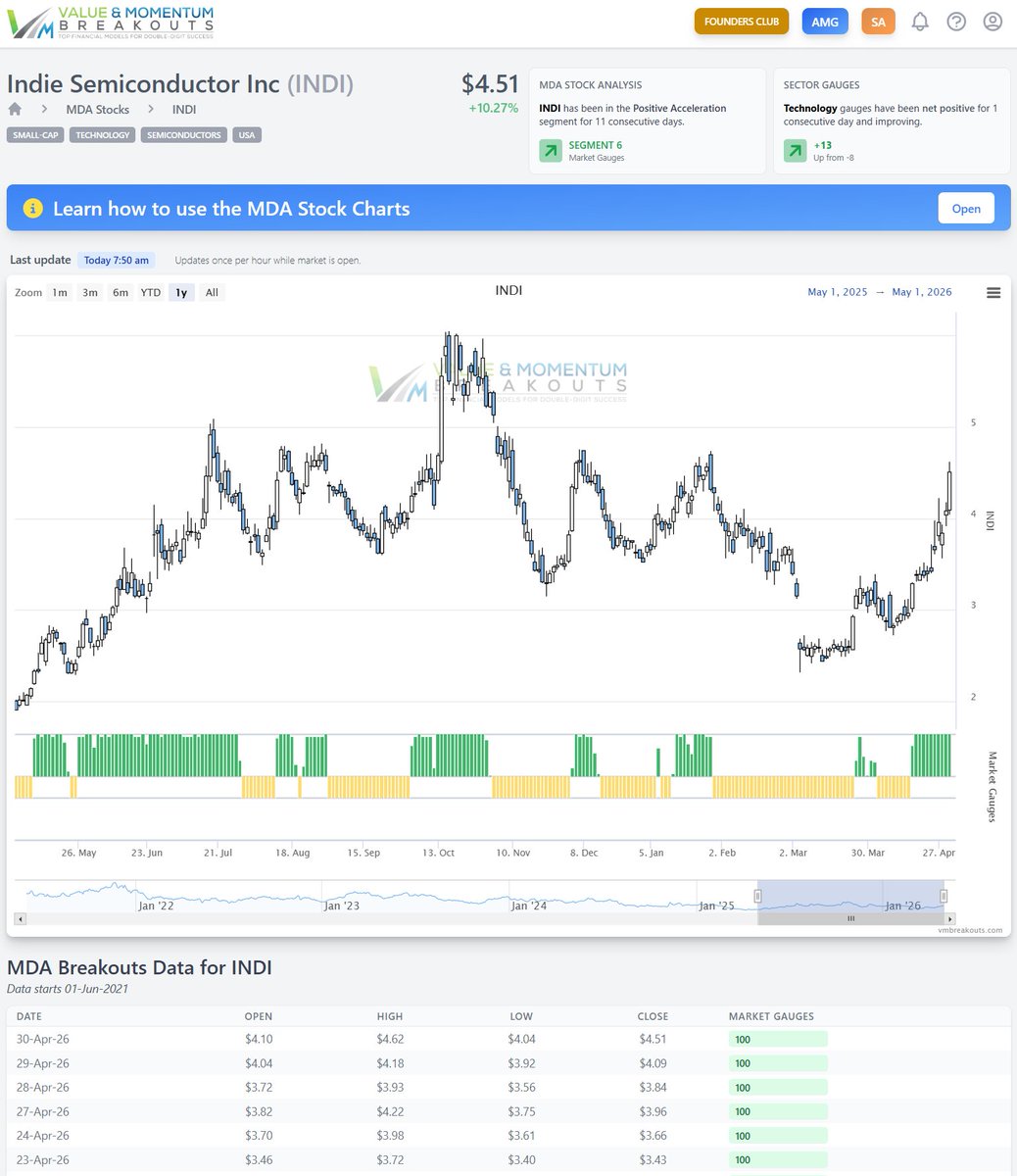Click the +10.27% price change
1017x1176 pixels.
click(x=493, y=108)
